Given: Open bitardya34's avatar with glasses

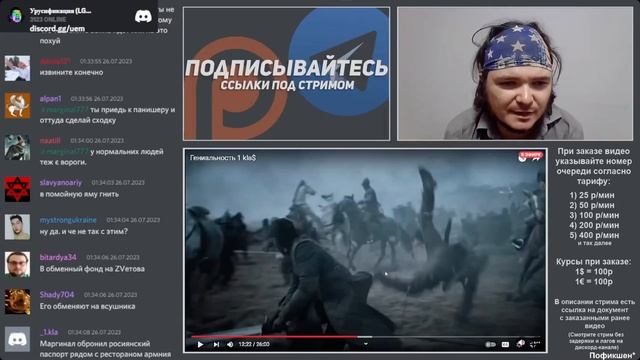Looking at the screenshot, I should [x=17, y=264].
